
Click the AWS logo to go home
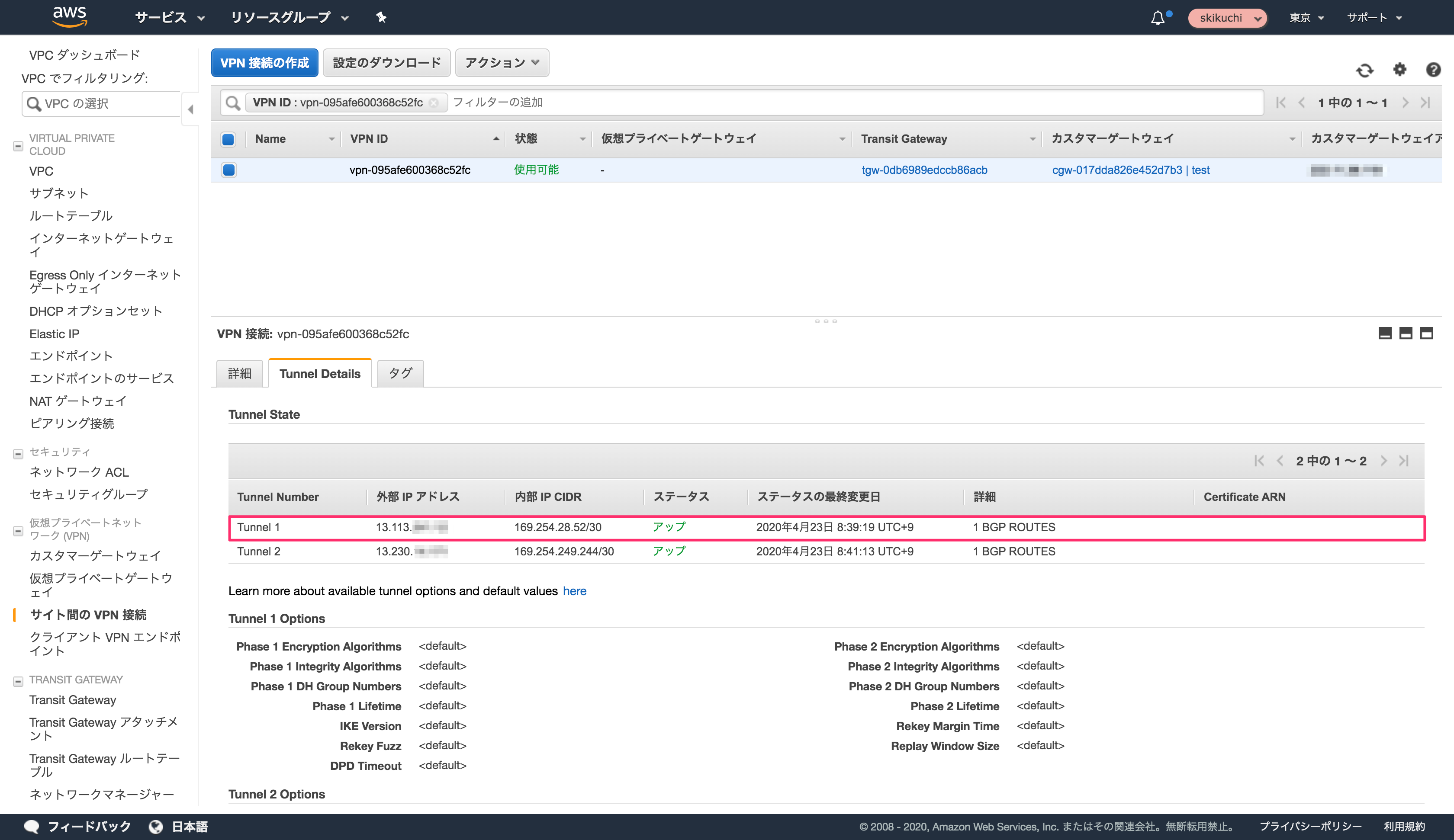[69, 17]
